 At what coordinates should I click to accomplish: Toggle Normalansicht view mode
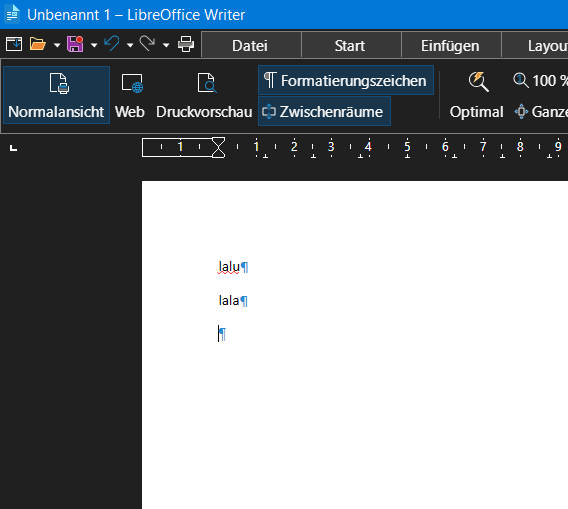point(56,95)
